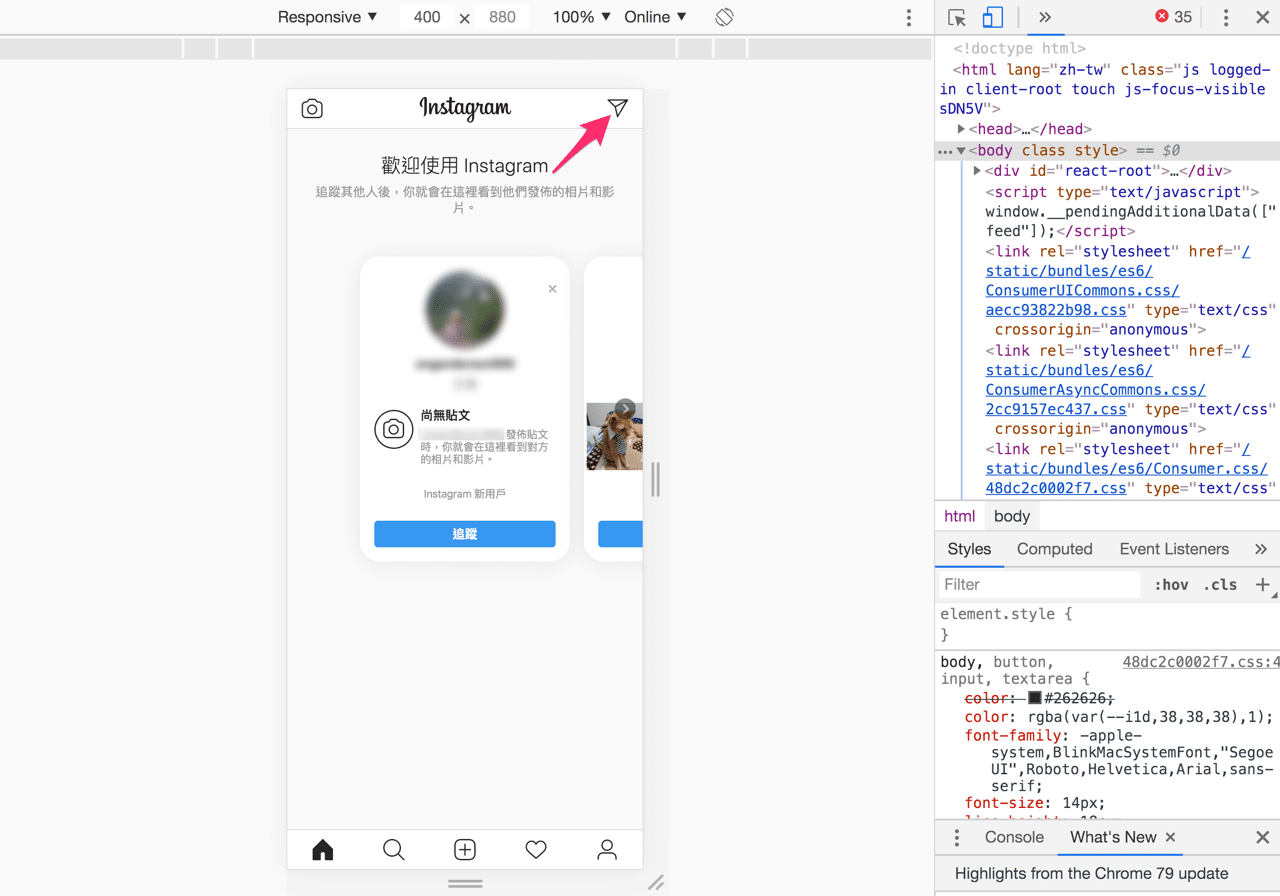The height and width of the screenshot is (896, 1280).
Task: Open device toolbar more options menu
Action: tap(908, 17)
